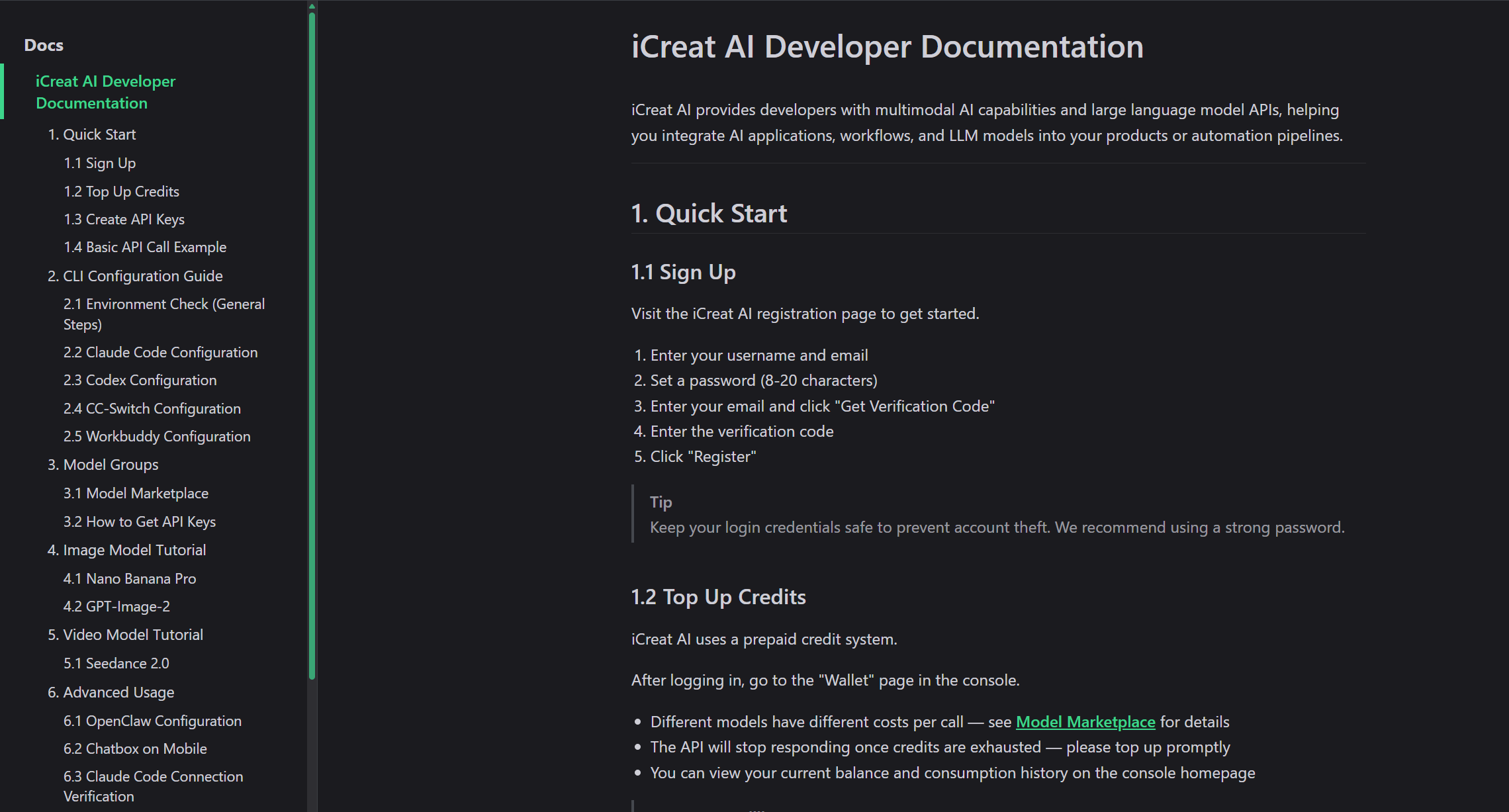Open 4. Image Model Tutorial

point(126,550)
